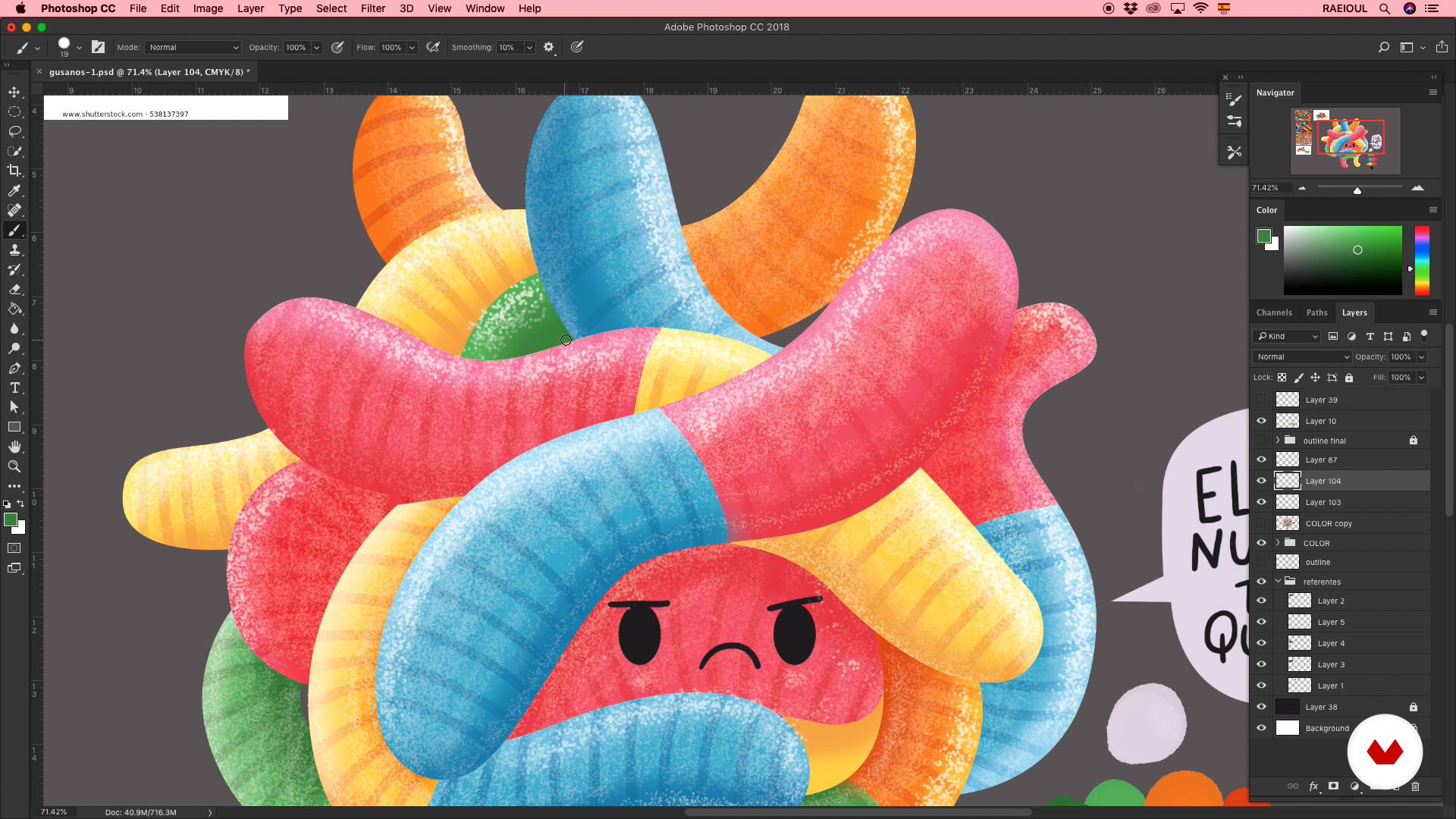Open the Layer menu

[x=250, y=8]
